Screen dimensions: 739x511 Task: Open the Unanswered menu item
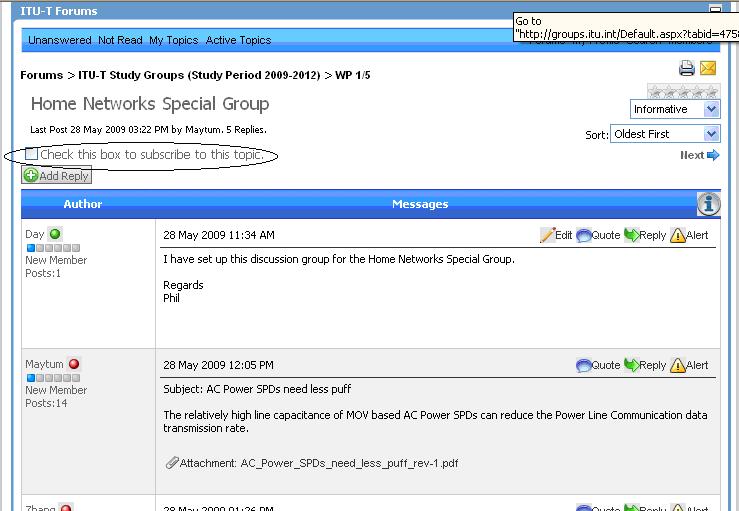60,40
